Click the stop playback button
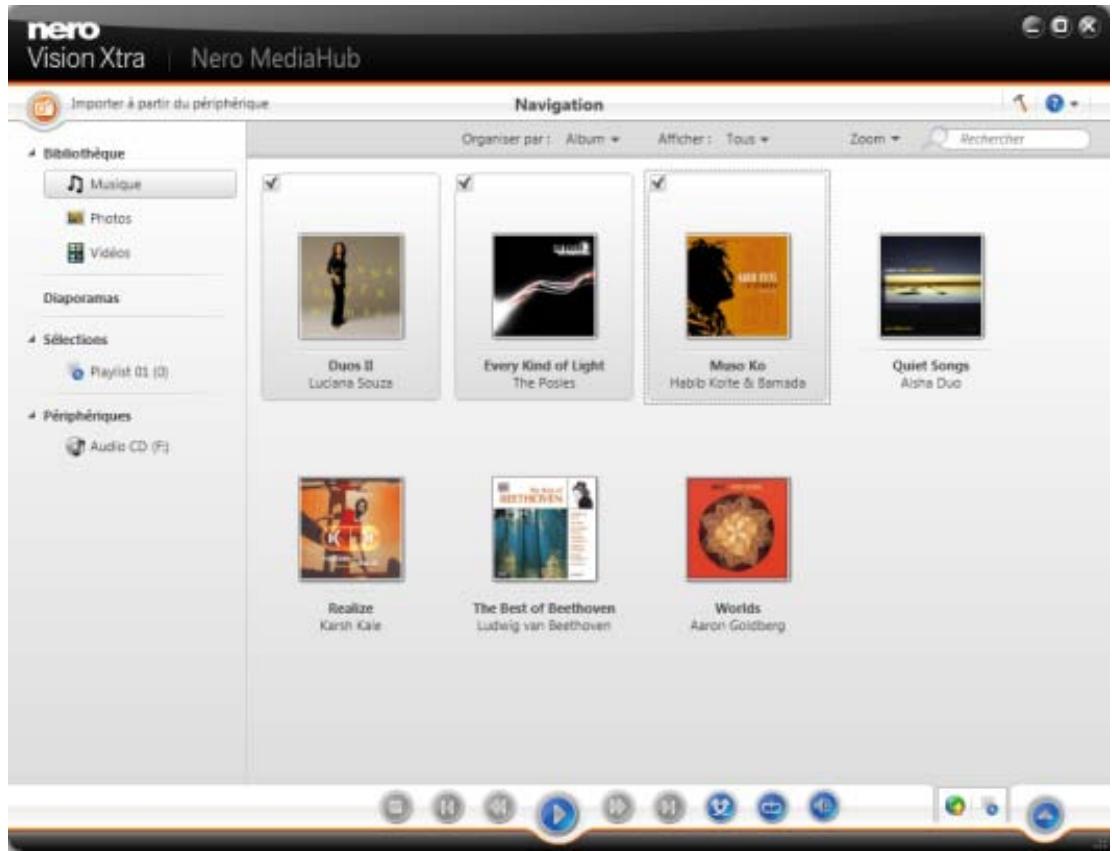 click(x=397, y=808)
